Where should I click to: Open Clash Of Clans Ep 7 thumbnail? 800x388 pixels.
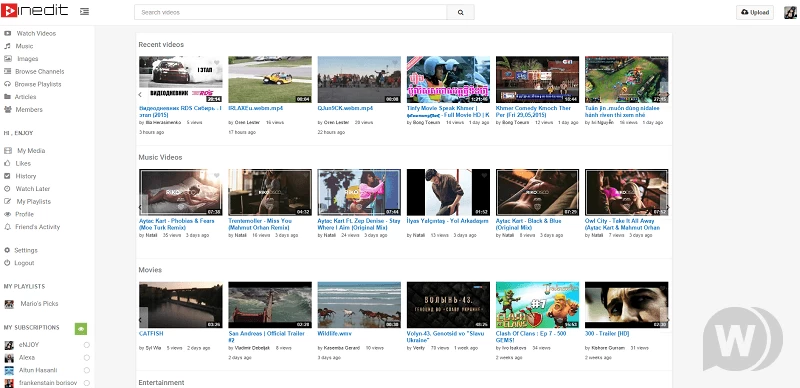537,305
